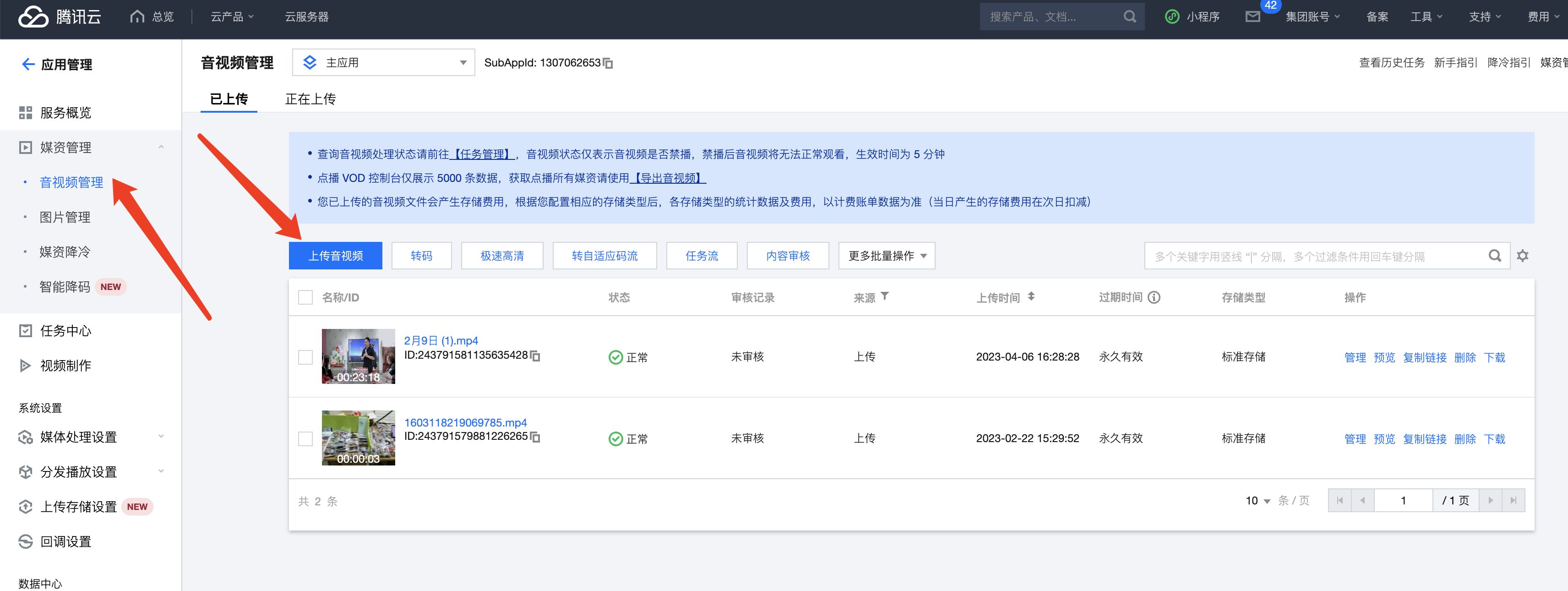This screenshot has height=591, width=1568.
Task: Click the search magnifier in keyword filter
Action: coord(1494,256)
